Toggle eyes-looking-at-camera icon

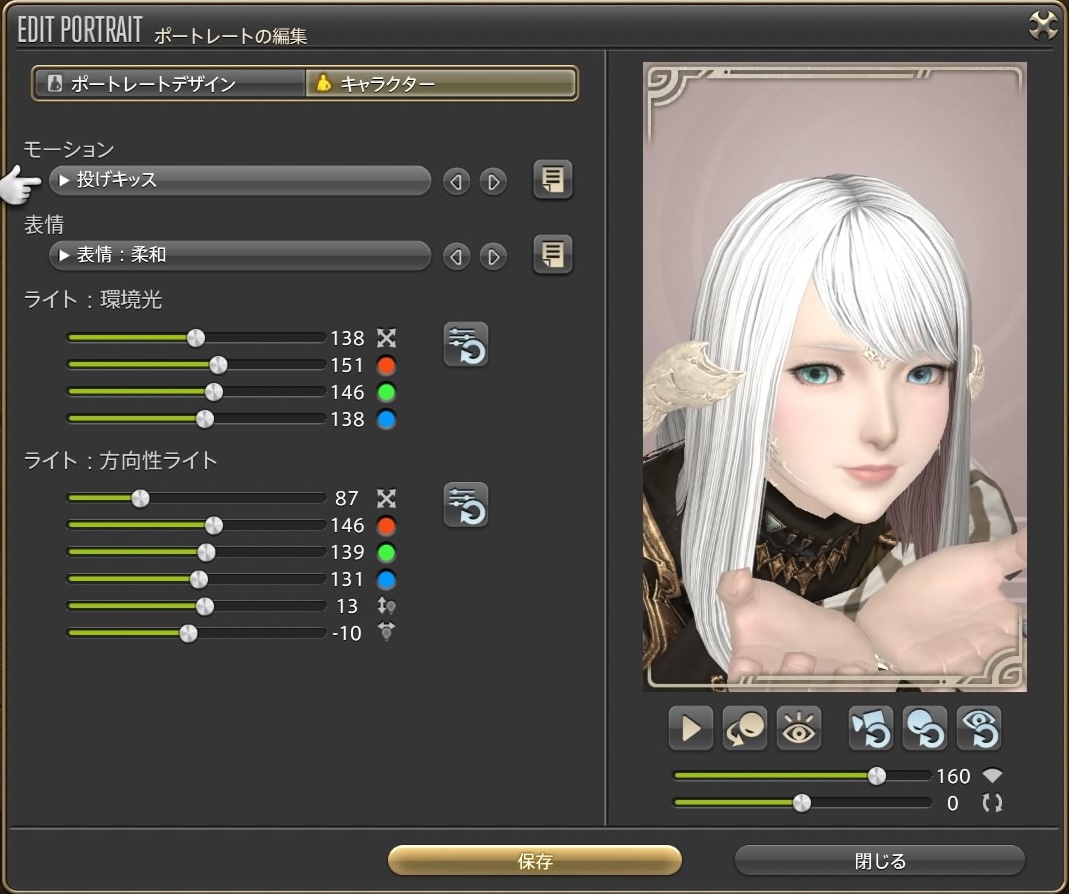pos(799,729)
